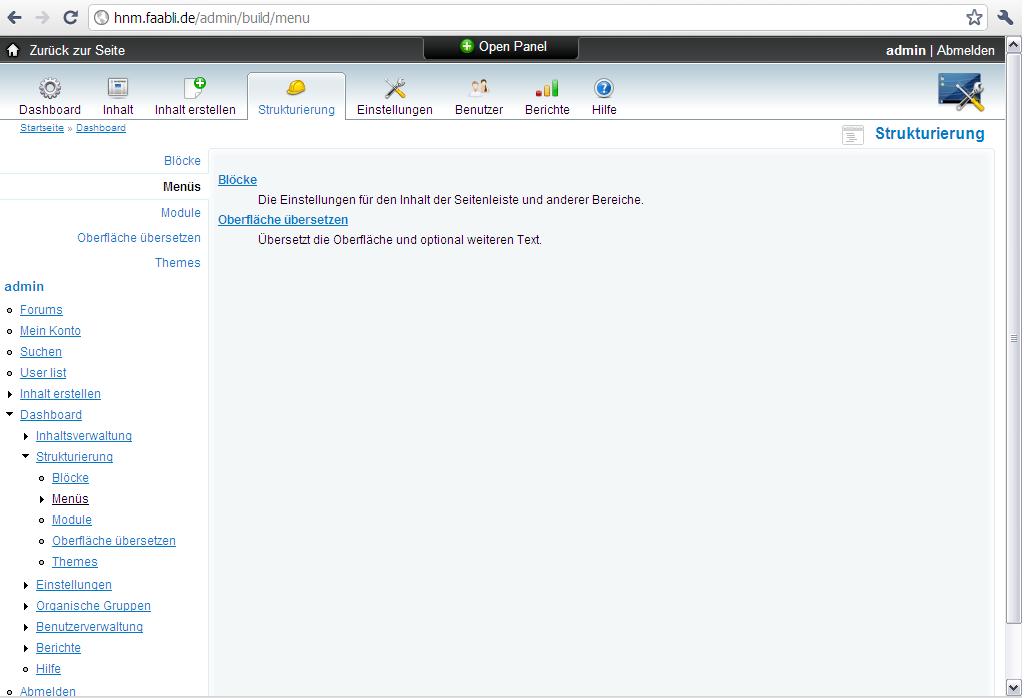Collapse the Dashboard tree item arrow
The width and height of the screenshot is (1024, 698).
pos(10,414)
